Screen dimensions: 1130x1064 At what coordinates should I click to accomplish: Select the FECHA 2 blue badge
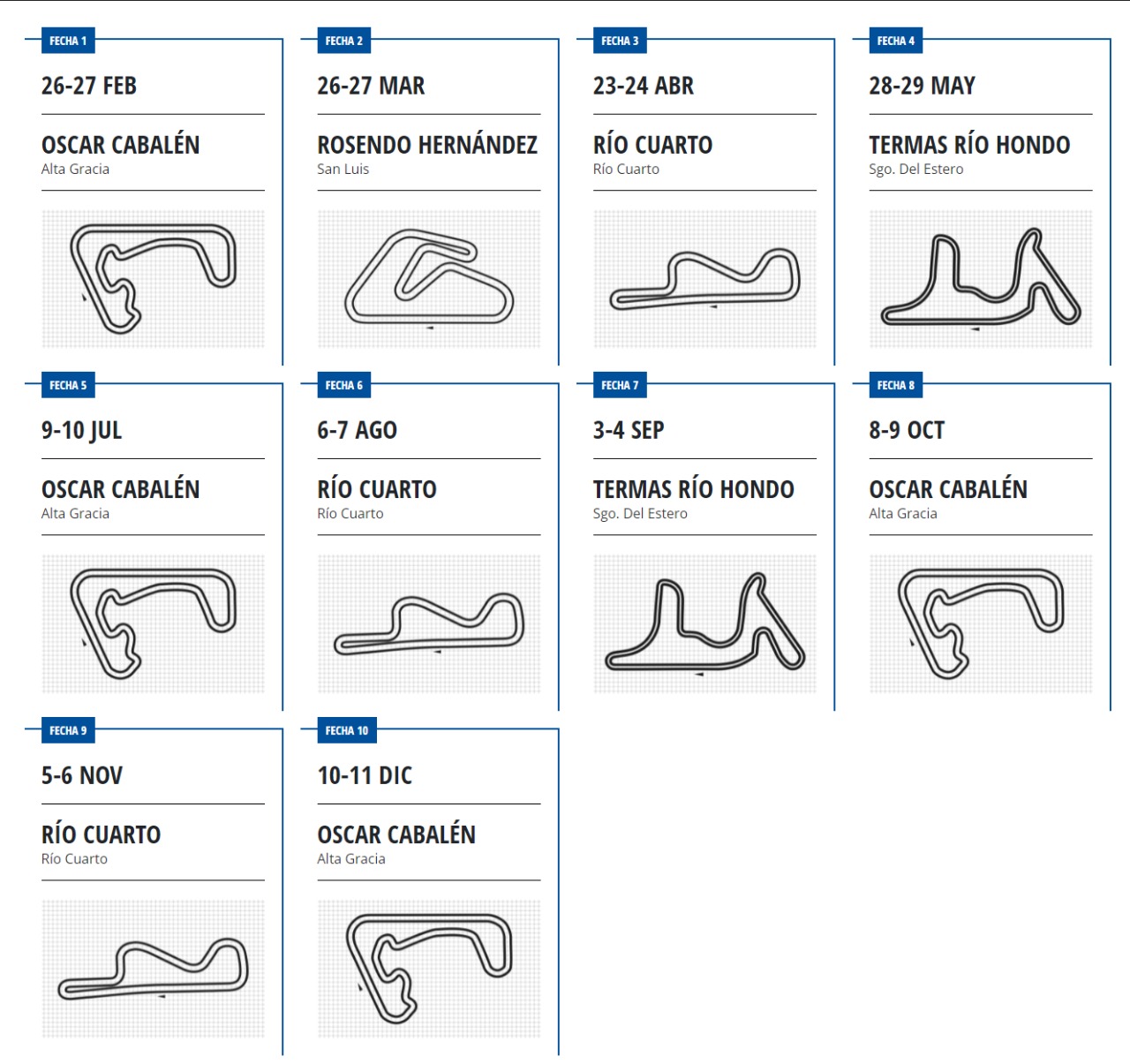pos(344,41)
